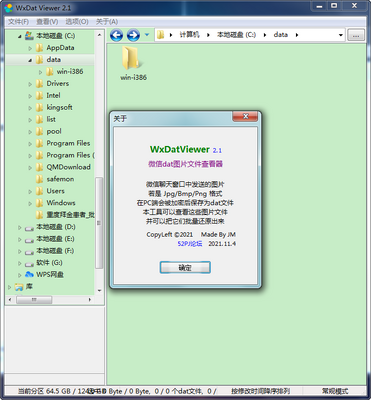The image size is (371, 400).
Task: Expand the 库 library node
Action: 9,287
